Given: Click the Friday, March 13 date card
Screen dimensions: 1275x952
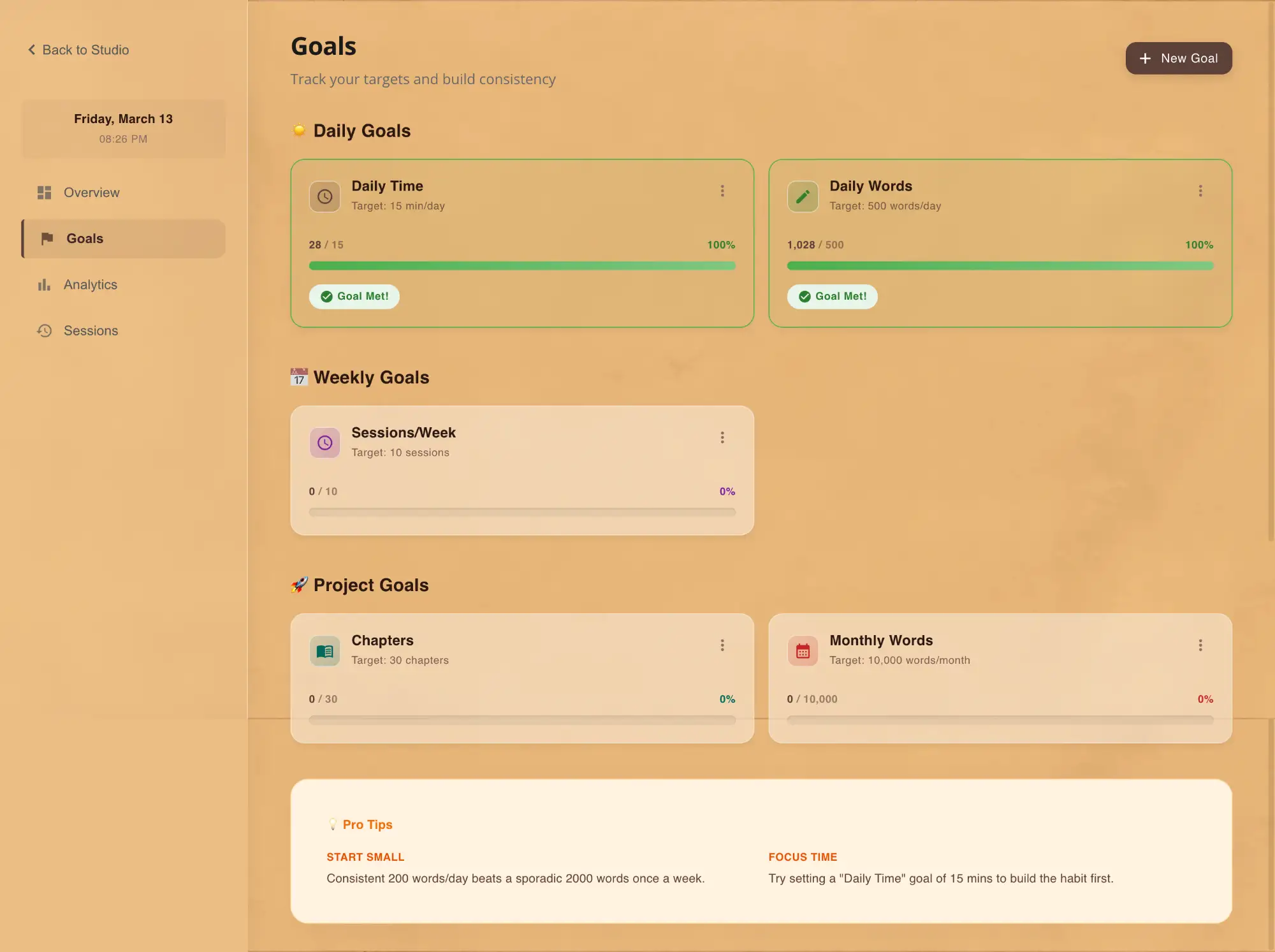Looking at the screenshot, I should tap(123, 128).
